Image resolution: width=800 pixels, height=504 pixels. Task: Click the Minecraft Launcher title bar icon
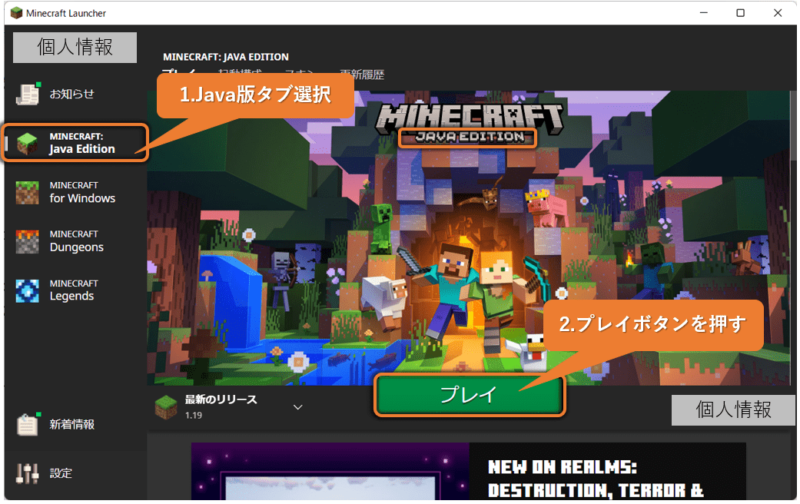16,13
